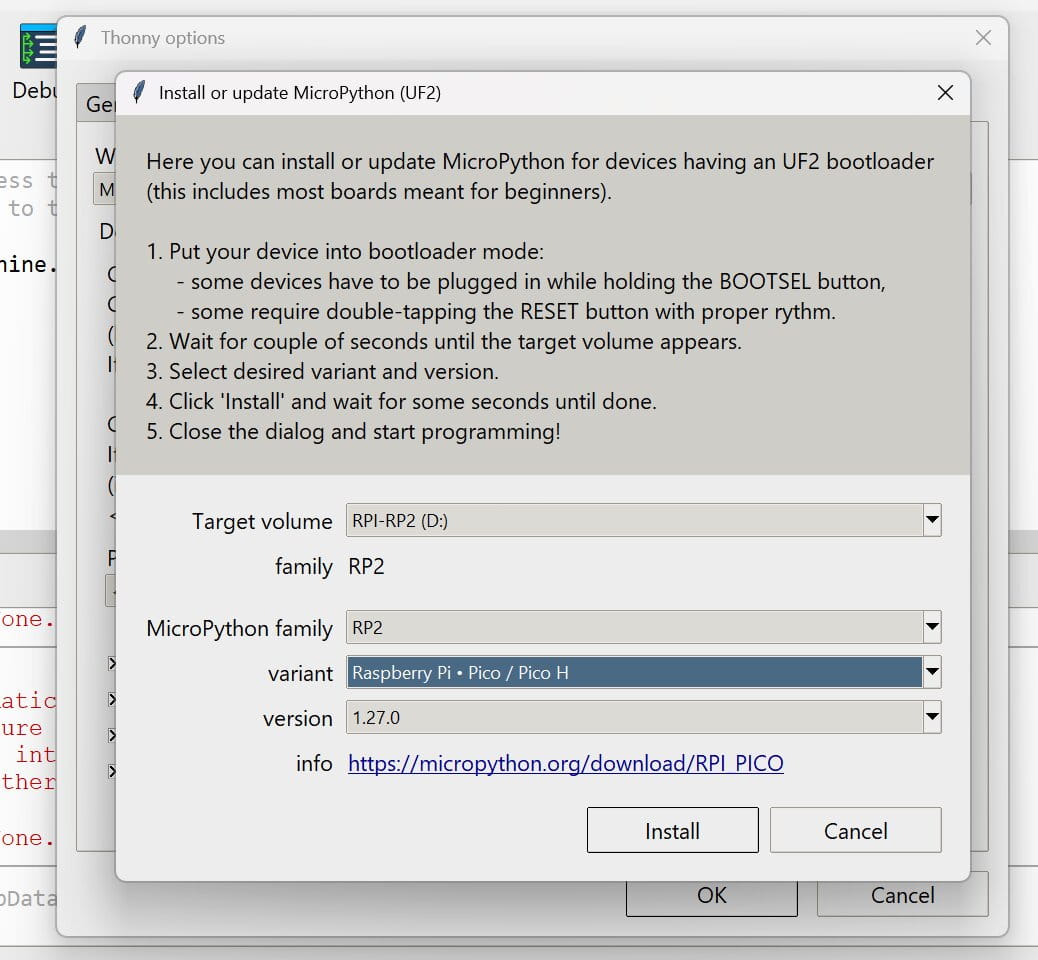Click OK in the Thonny options window

(712, 896)
